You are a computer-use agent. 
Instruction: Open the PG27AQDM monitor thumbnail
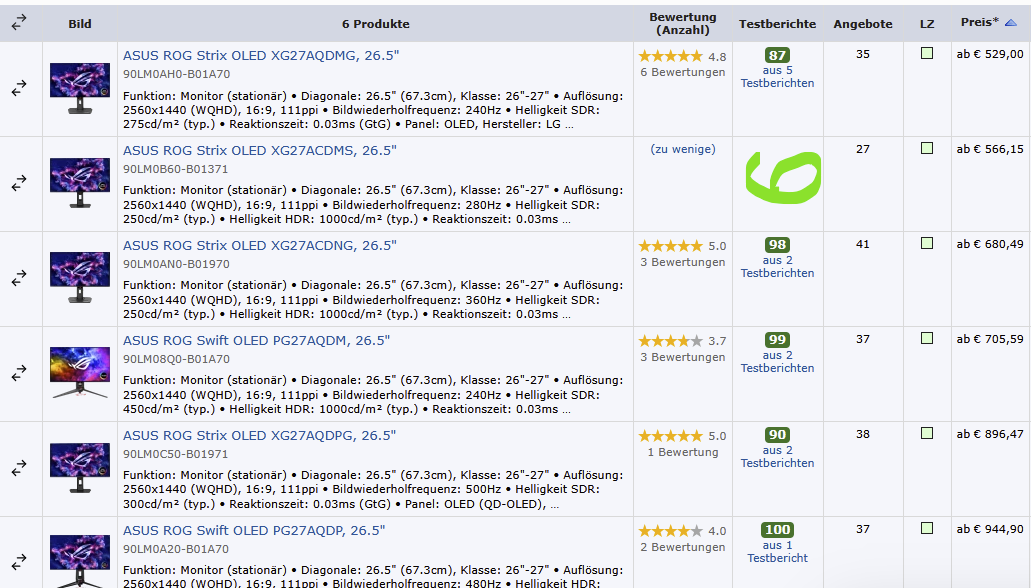pos(80,373)
